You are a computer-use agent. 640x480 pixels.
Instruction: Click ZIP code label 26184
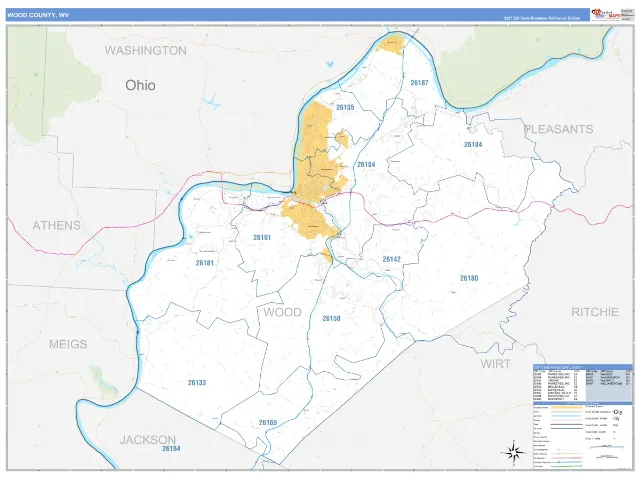473,144
